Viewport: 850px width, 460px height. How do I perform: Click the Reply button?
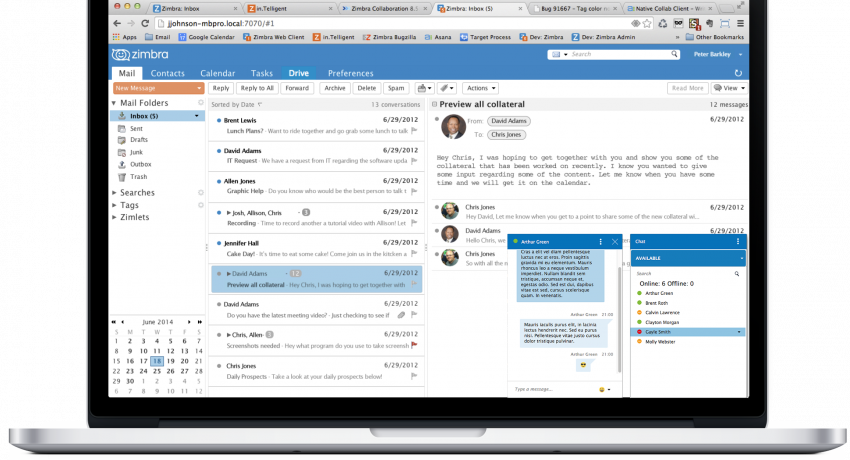[x=221, y=88]
